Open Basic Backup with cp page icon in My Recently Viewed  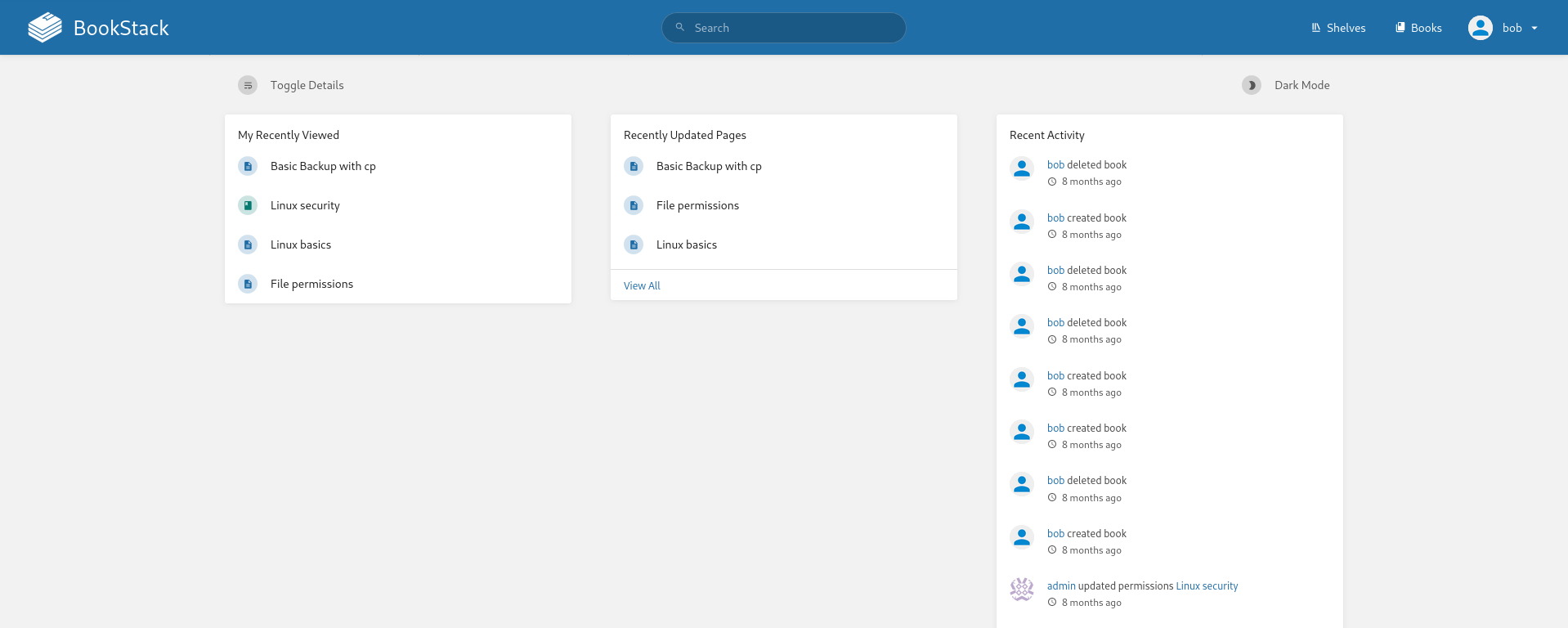248,166
